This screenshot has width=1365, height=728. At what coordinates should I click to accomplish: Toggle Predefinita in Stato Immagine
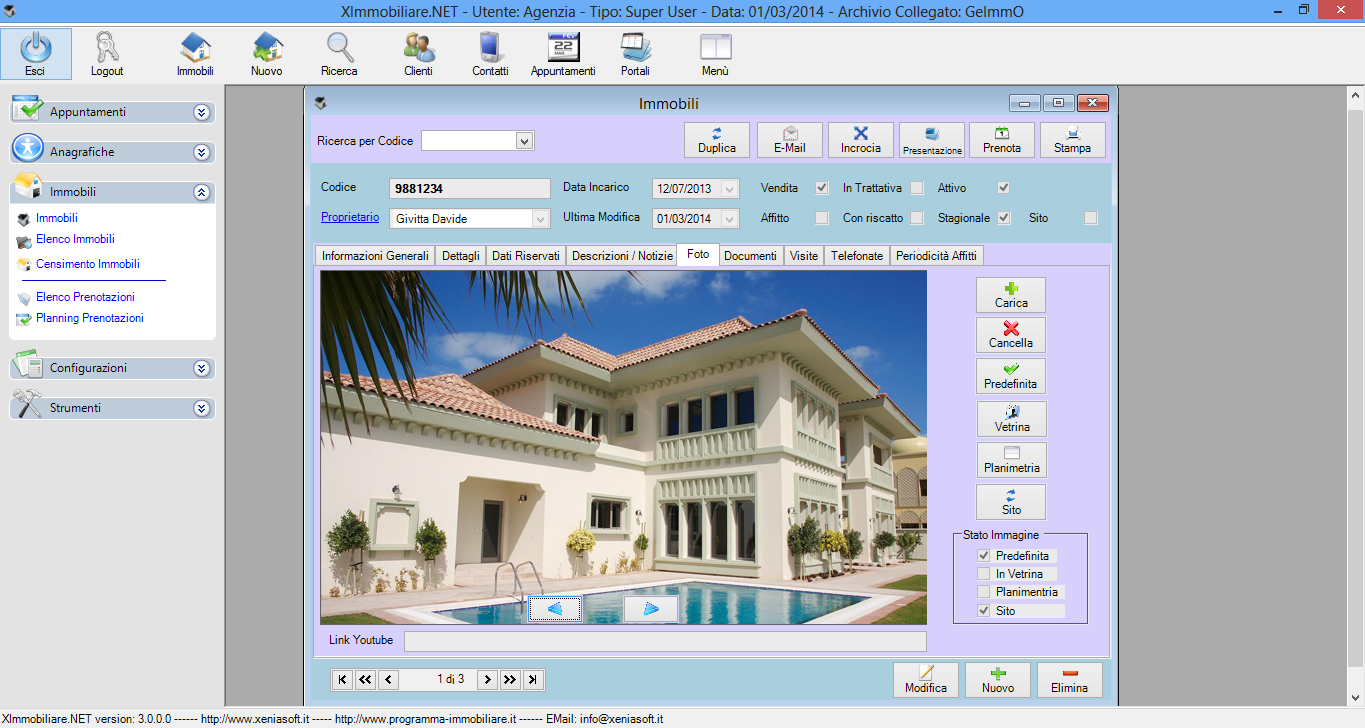click(x=984, y=556)
